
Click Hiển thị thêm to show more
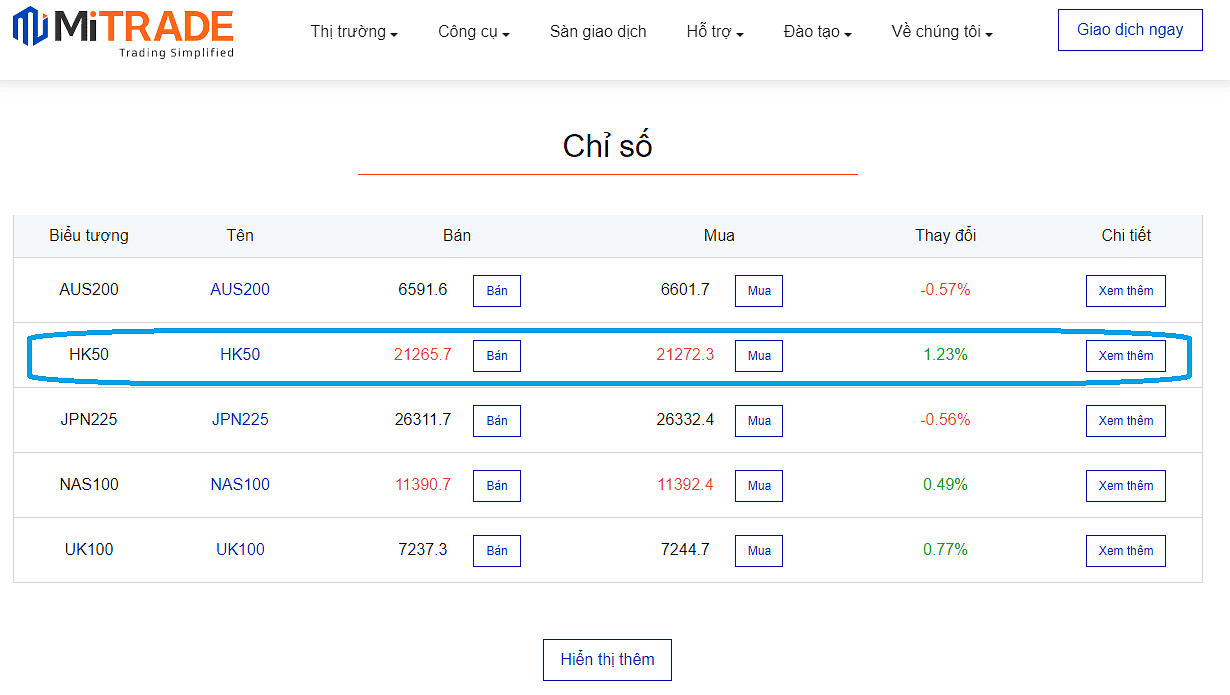[607, 660]
